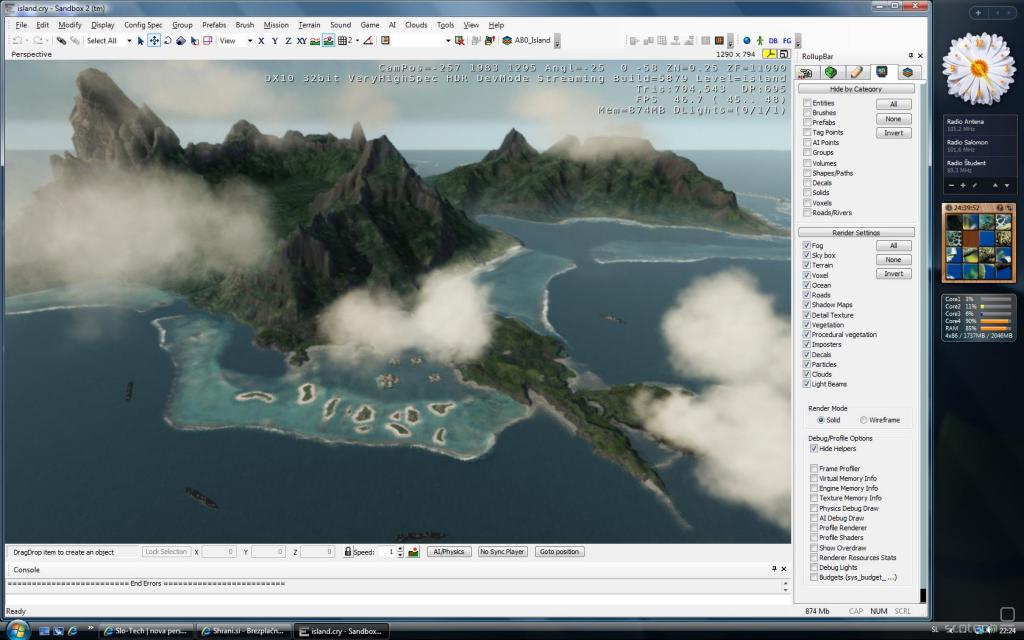Toggle the yellow viewport helper icon
The image size is (1024, 640).
point(771,54)
